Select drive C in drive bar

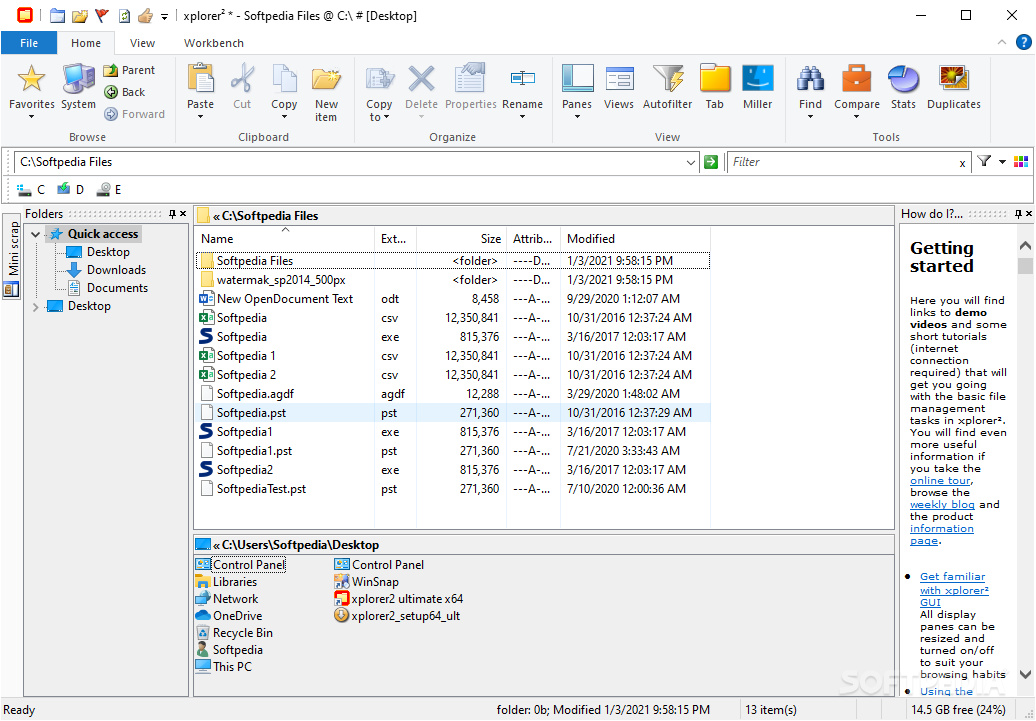tap(31, 190)
